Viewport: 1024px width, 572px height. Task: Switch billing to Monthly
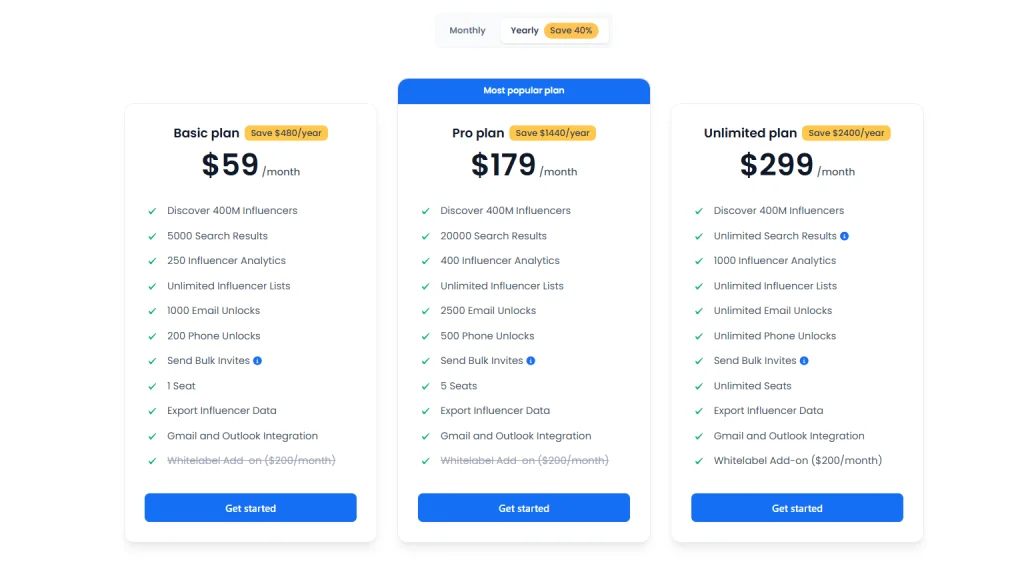(x=467, y=31)
